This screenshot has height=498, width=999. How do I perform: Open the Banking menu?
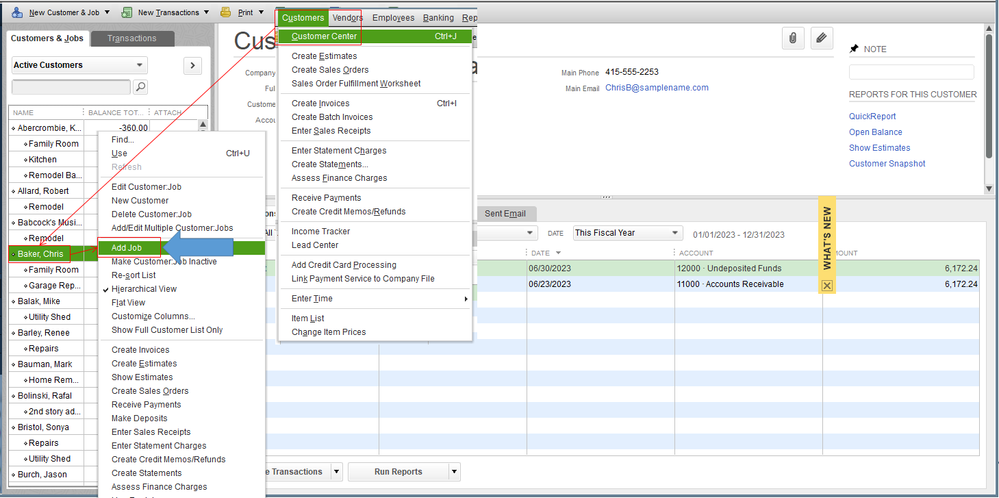(x=438, y=18)
